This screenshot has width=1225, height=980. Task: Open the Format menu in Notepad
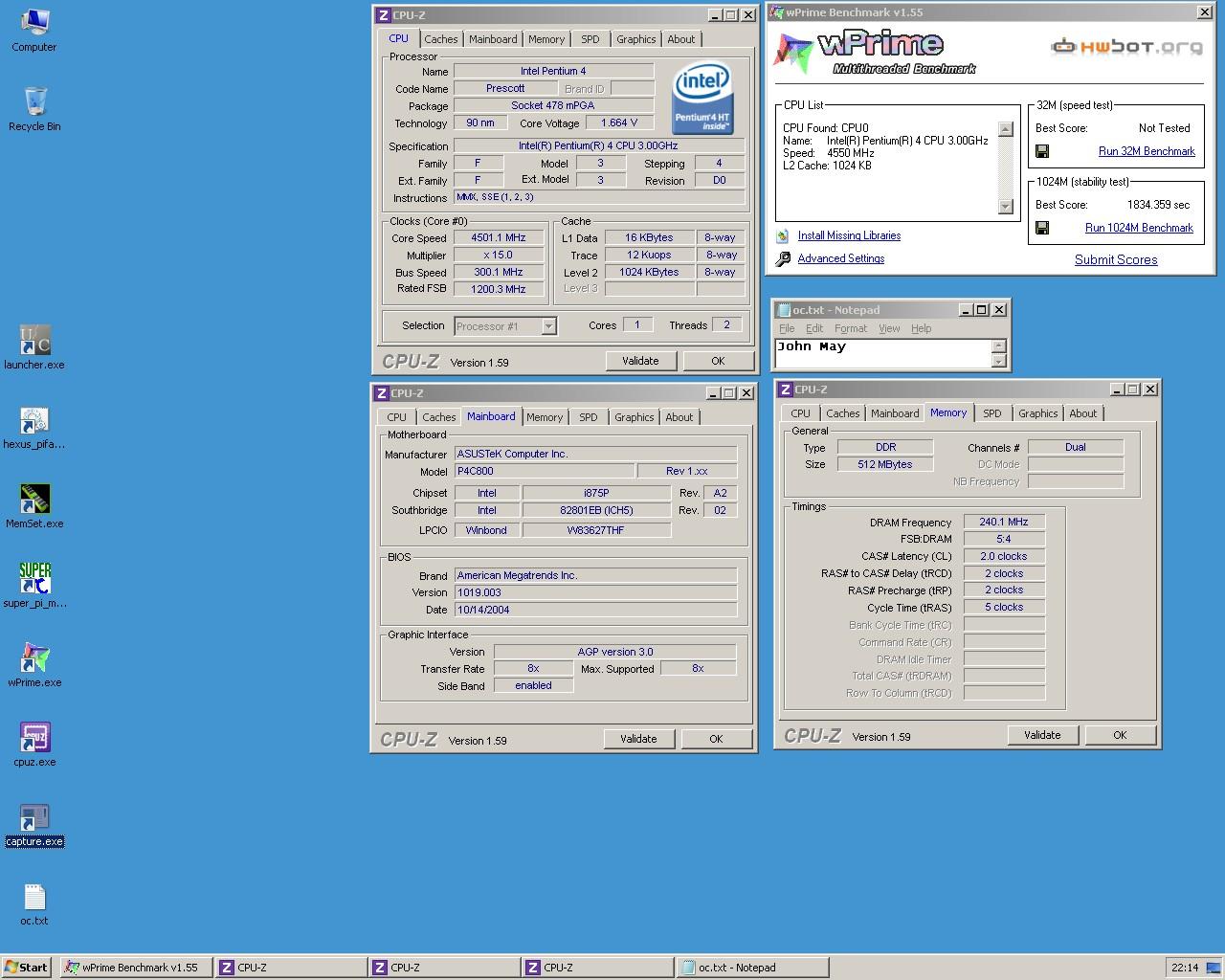[850, 328]
